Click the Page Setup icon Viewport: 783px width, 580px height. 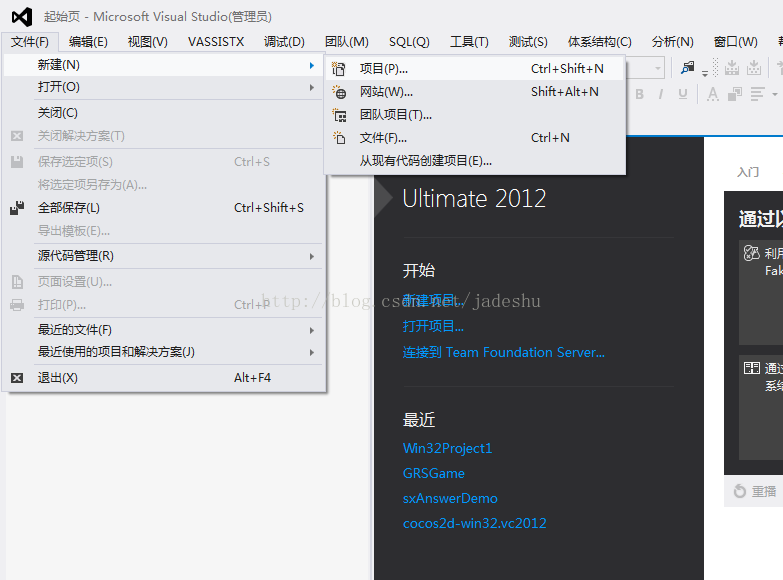point(17,282)
